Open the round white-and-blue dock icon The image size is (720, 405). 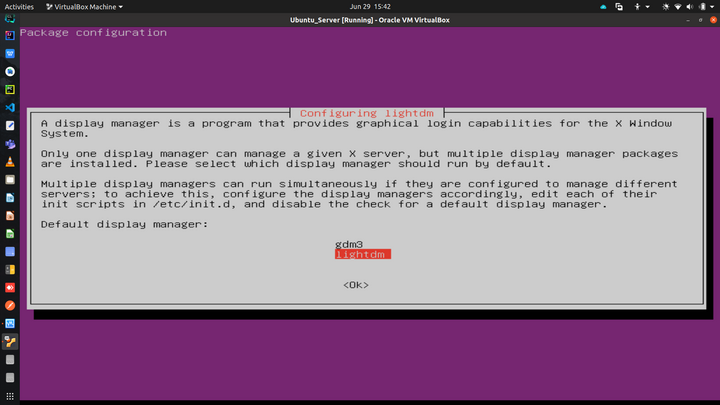(10, 71)
